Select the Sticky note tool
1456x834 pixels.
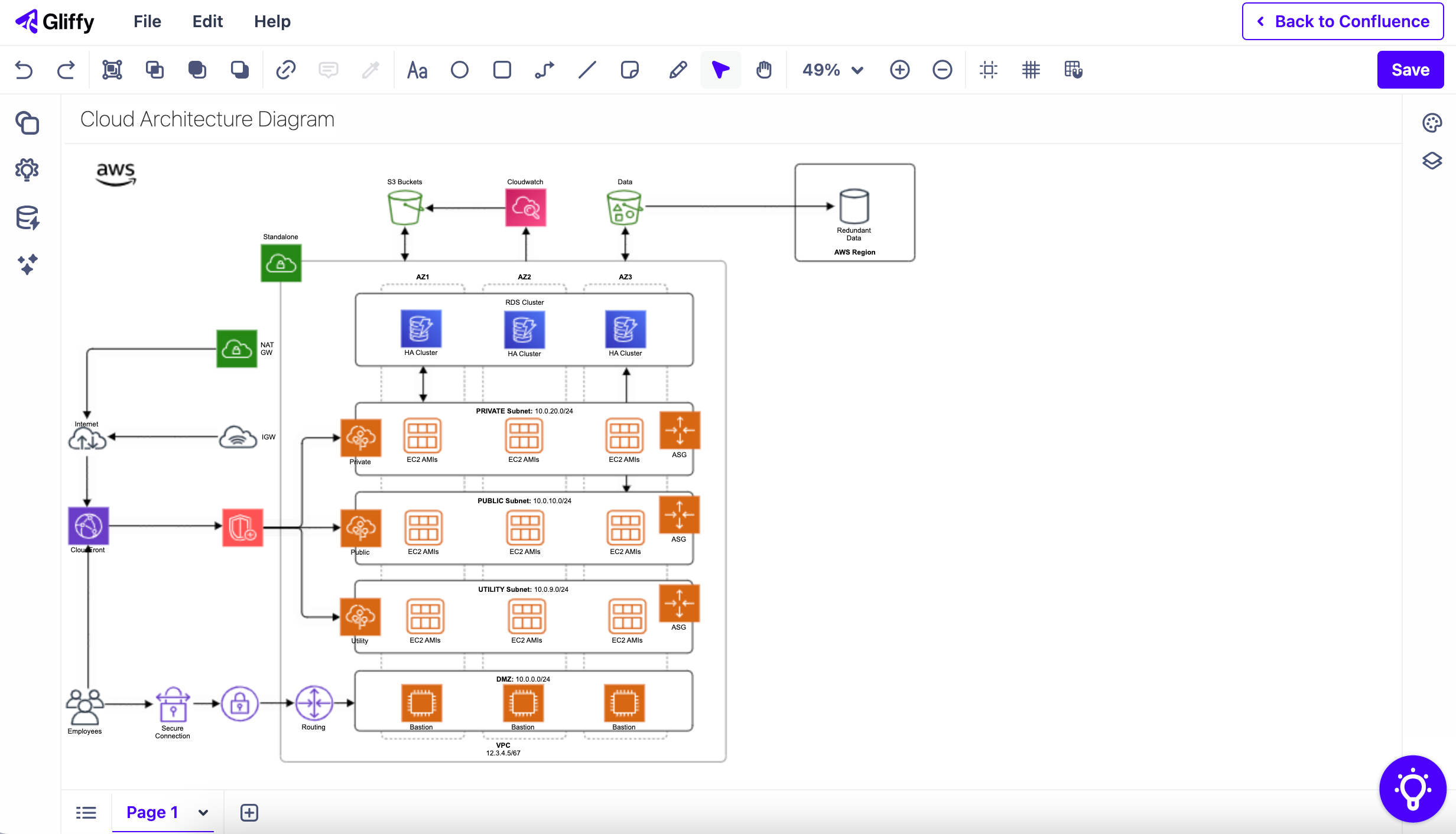pos(629,70)
